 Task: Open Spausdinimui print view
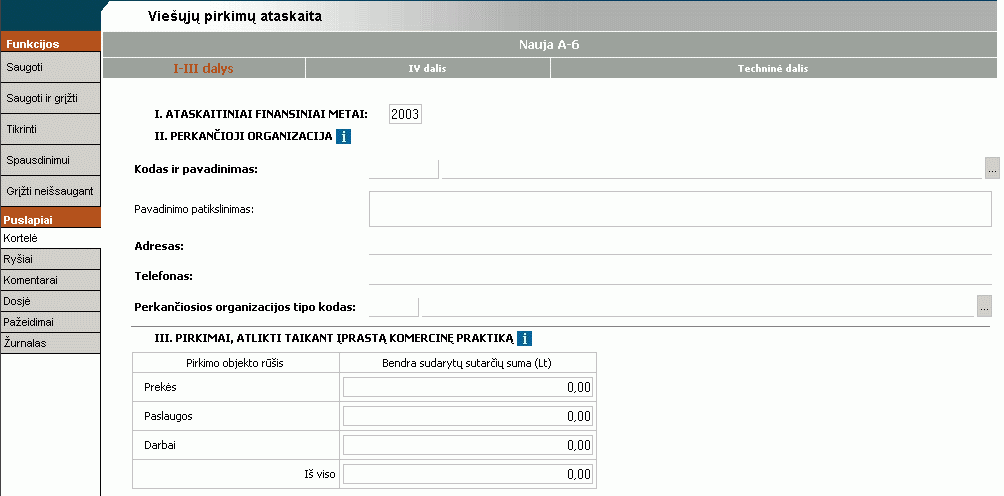(51, 160)
